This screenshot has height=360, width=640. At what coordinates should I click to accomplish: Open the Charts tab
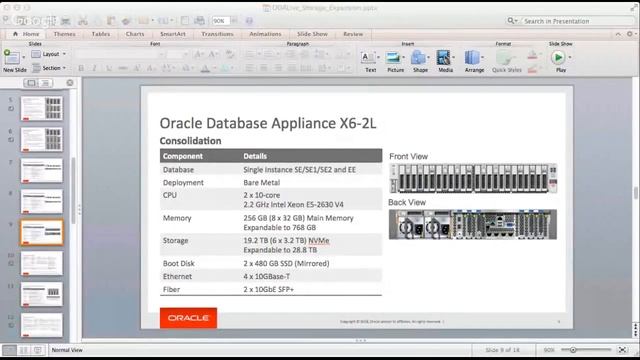pos(135,34)
